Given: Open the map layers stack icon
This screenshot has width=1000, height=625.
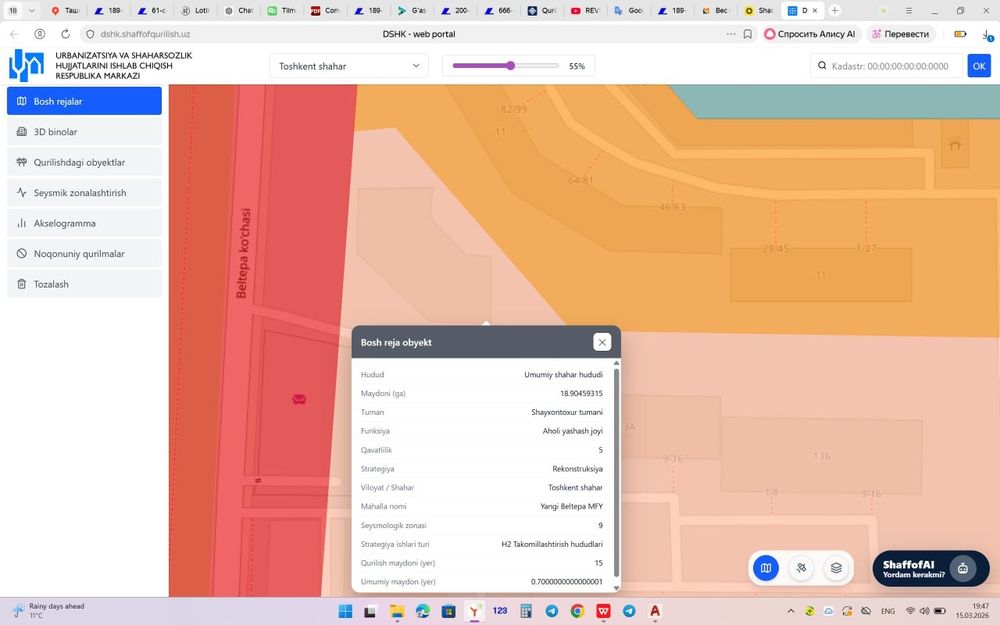Looking at the screenshot, I should coord(836,568).
